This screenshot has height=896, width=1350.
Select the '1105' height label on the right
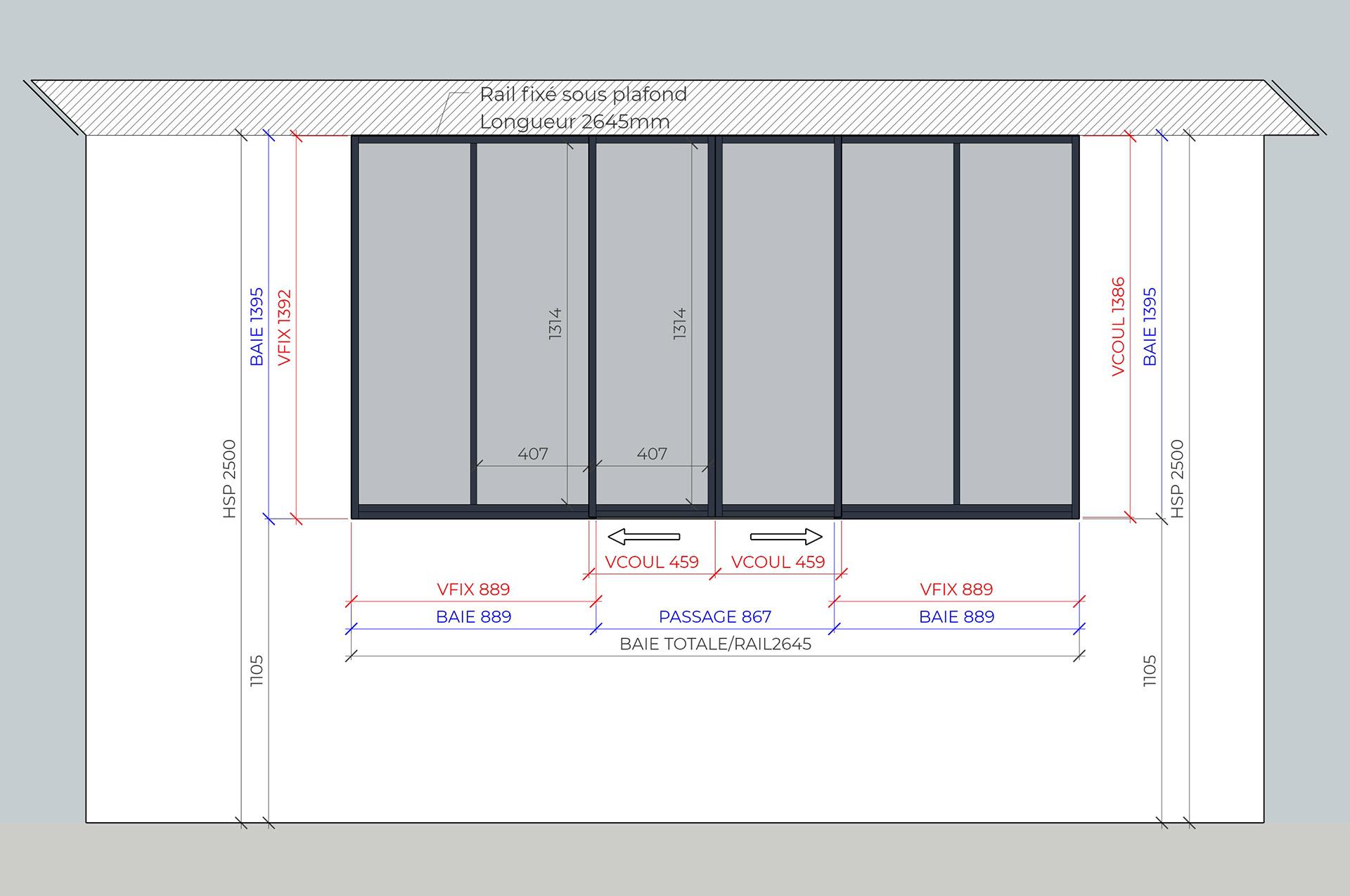1150,671
